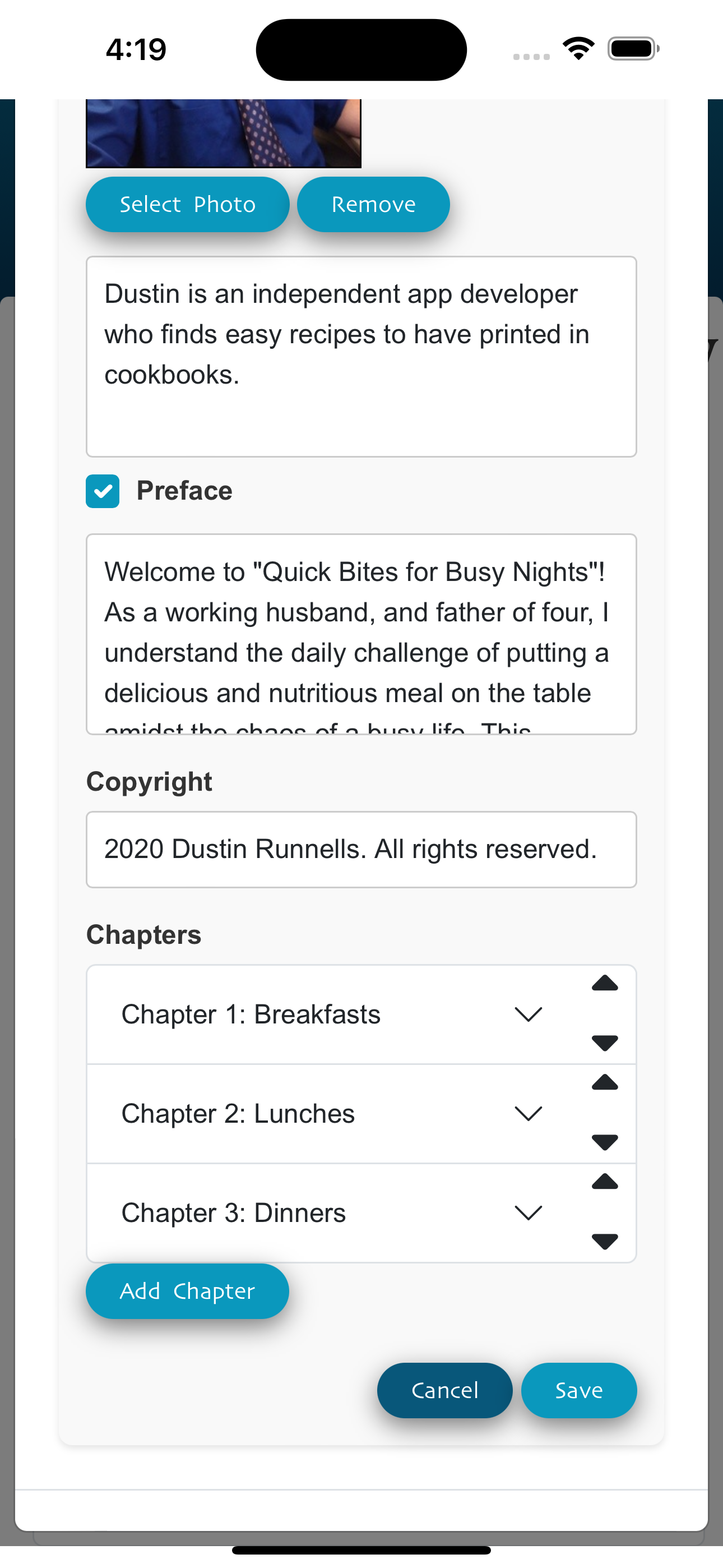Expand Chapter 3: Dinners chevron
Image resolution: width=723 pixels, height=1568 pixels.
527,1213
